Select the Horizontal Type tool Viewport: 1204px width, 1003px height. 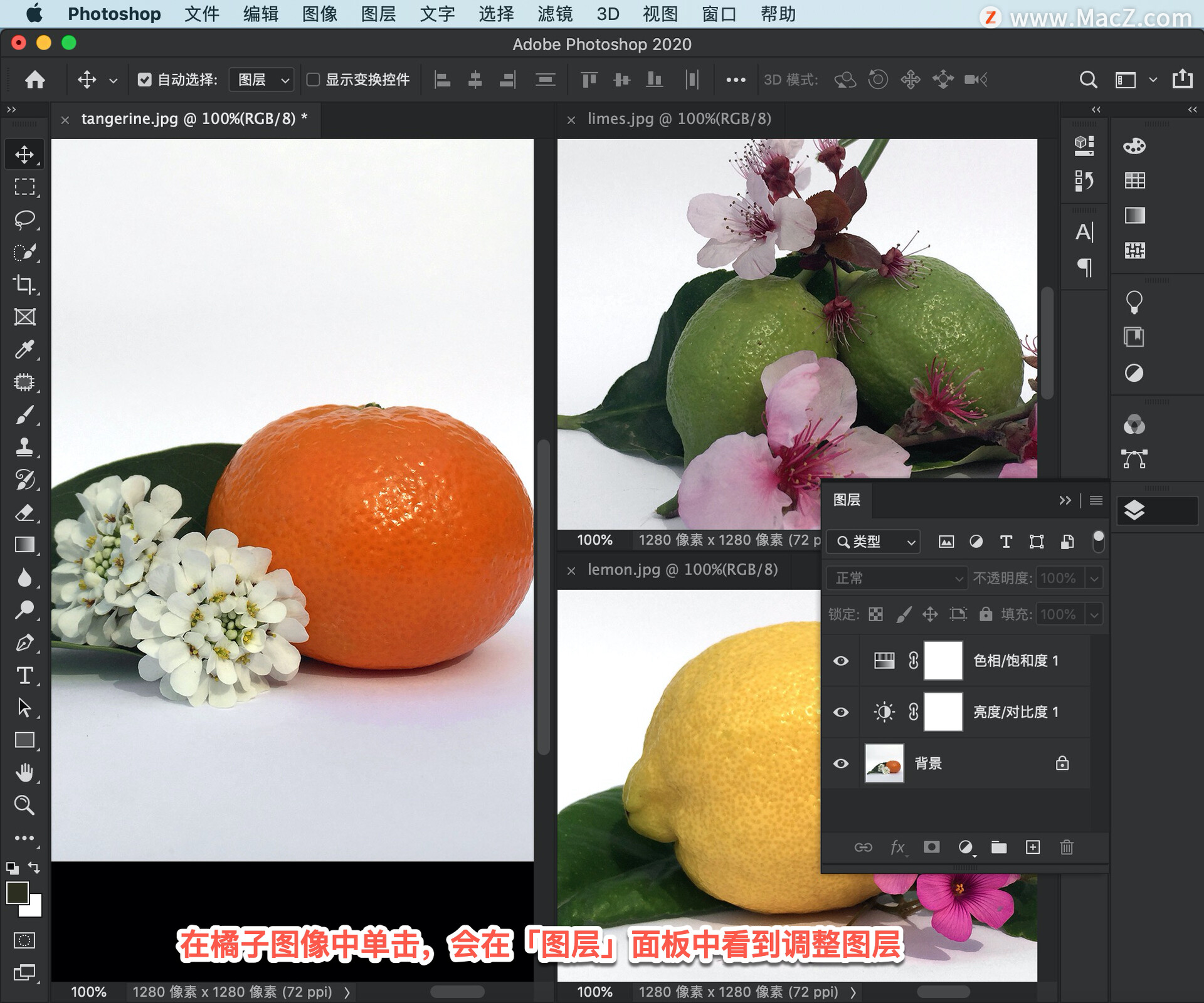click(24, 676)
